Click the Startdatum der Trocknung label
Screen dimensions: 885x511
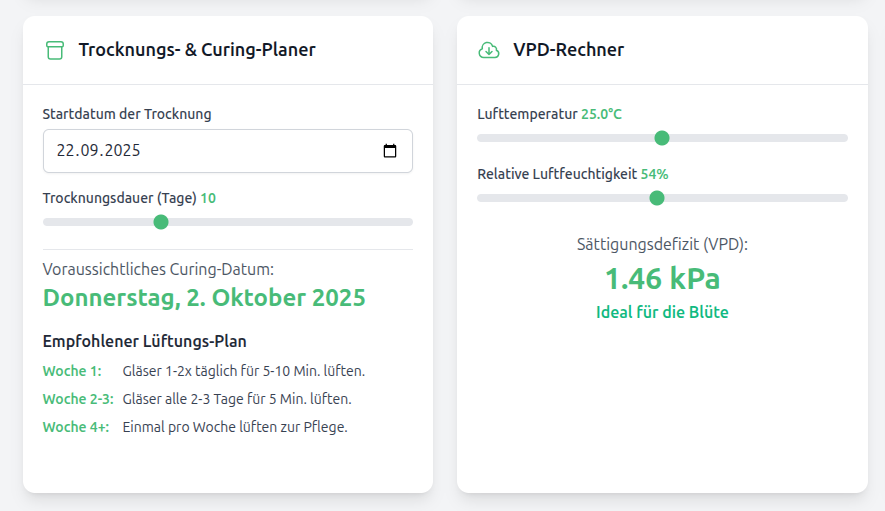pos(127,114)
